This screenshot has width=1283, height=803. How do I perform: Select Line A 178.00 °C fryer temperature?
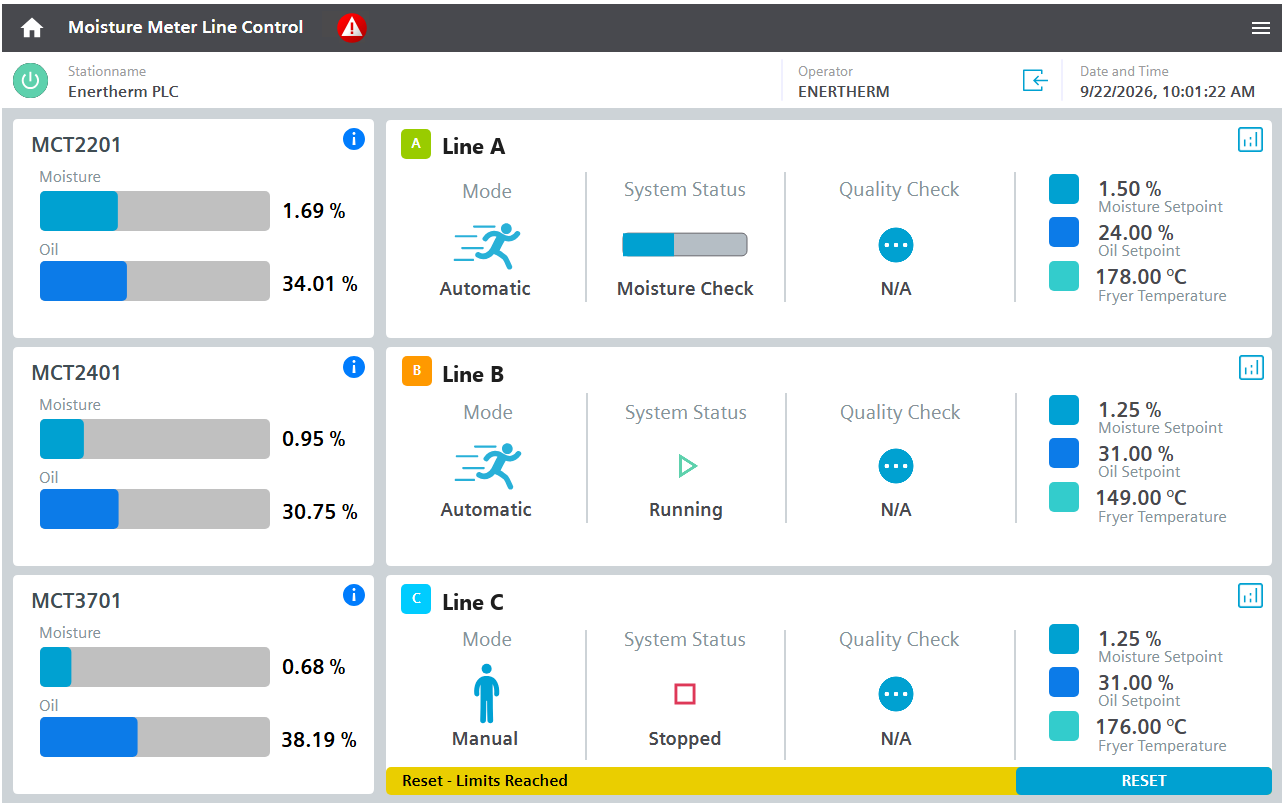(x=1141, y=276)
